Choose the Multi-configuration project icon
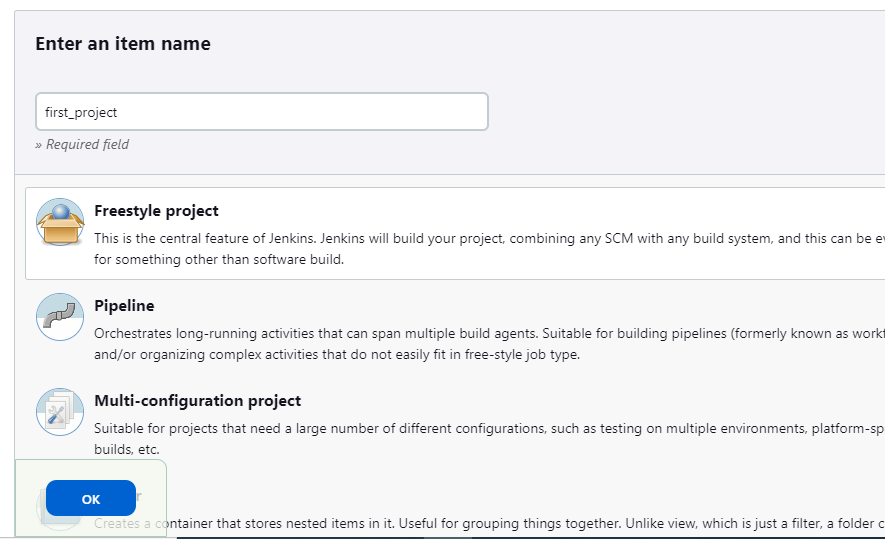Screen dimensions: 885x539 [x=60, y=412]
